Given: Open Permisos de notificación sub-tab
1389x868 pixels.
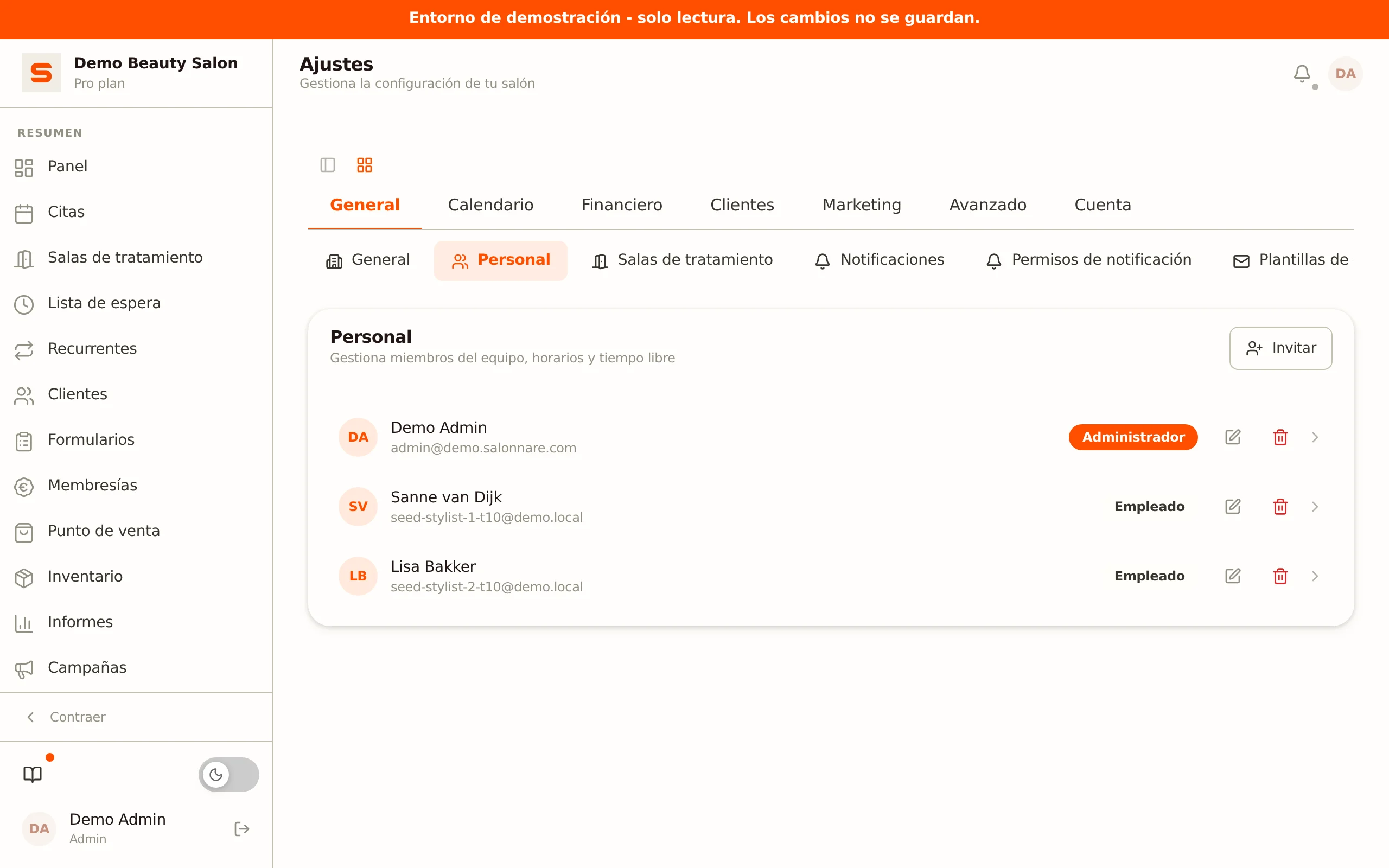Looking at the screenshot, I should pos(1089,260).
